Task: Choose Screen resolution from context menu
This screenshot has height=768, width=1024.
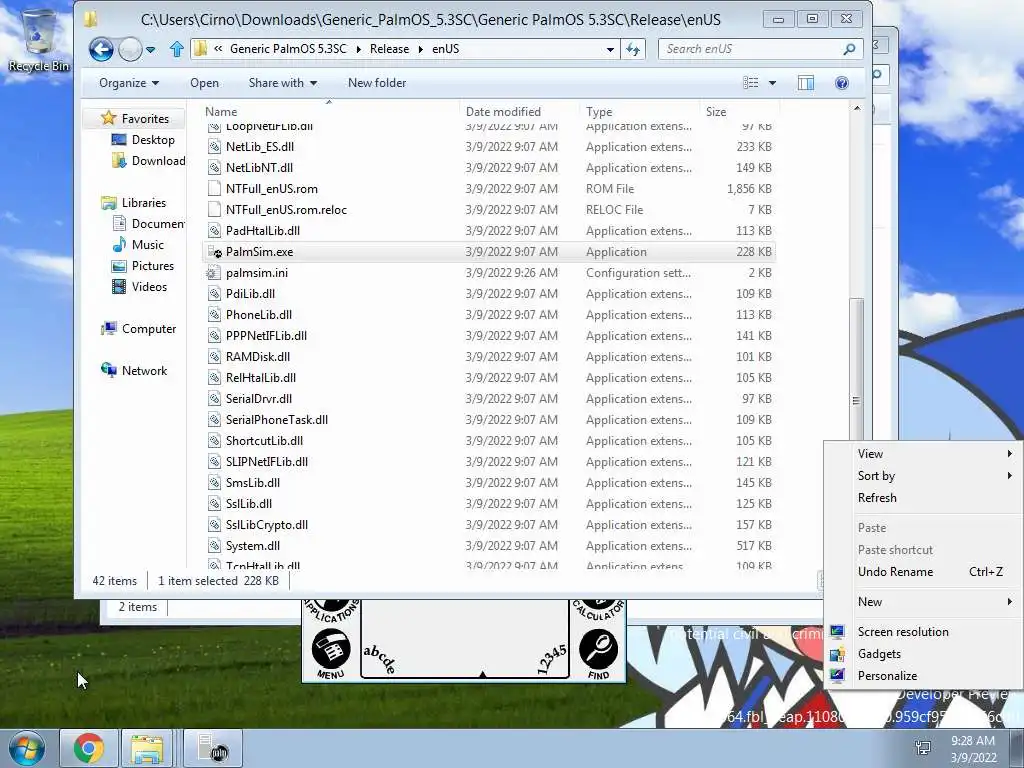Action: (x=923, y=632)
